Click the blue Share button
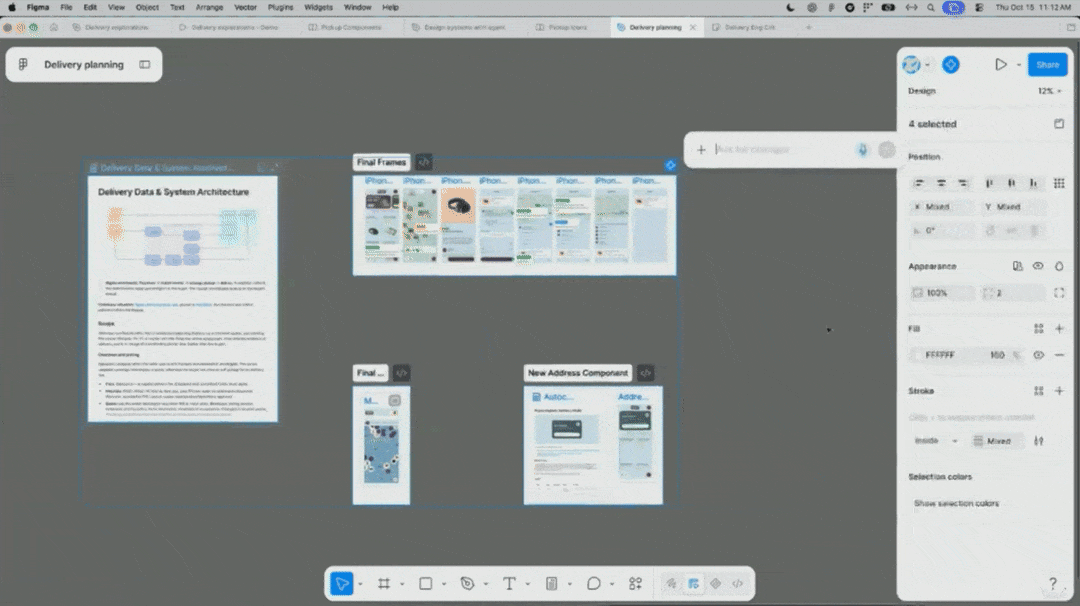 [x=1048, y=65]
